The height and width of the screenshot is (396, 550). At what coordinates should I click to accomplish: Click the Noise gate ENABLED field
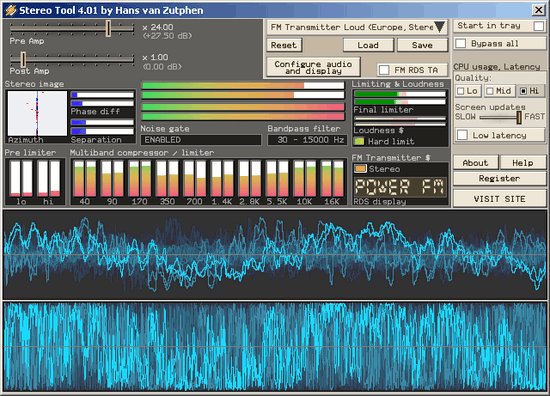201,140
